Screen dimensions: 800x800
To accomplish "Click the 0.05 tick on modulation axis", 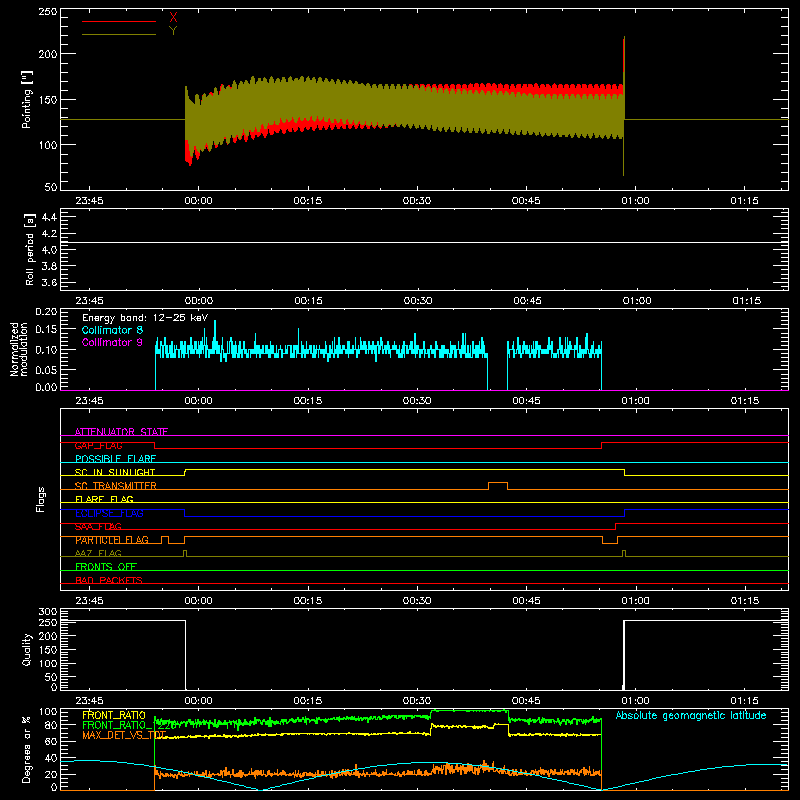I will (x=46, y=369).
